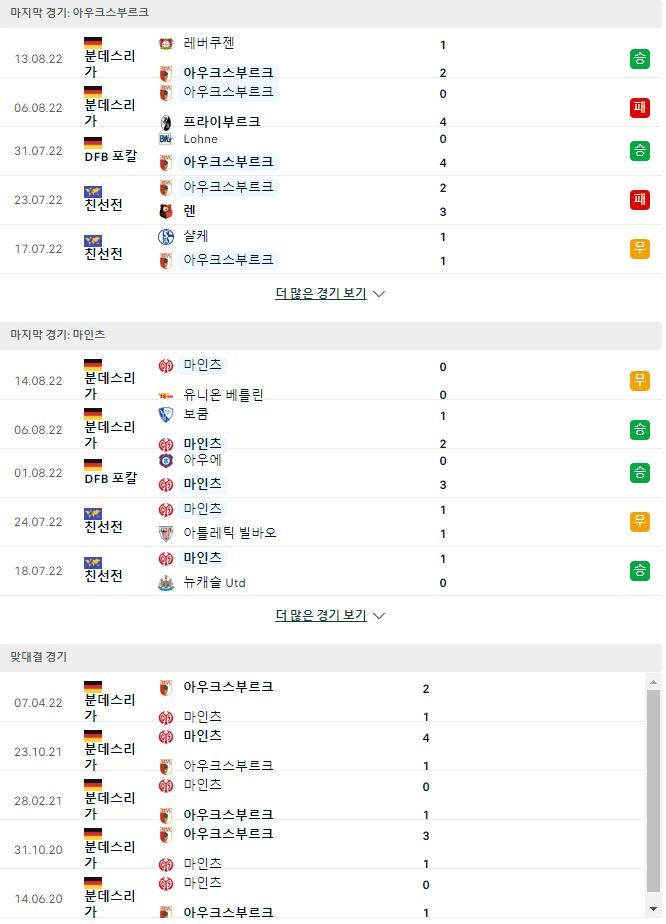Click the red 패 badge for 06.08.22

tap(639, 107)
